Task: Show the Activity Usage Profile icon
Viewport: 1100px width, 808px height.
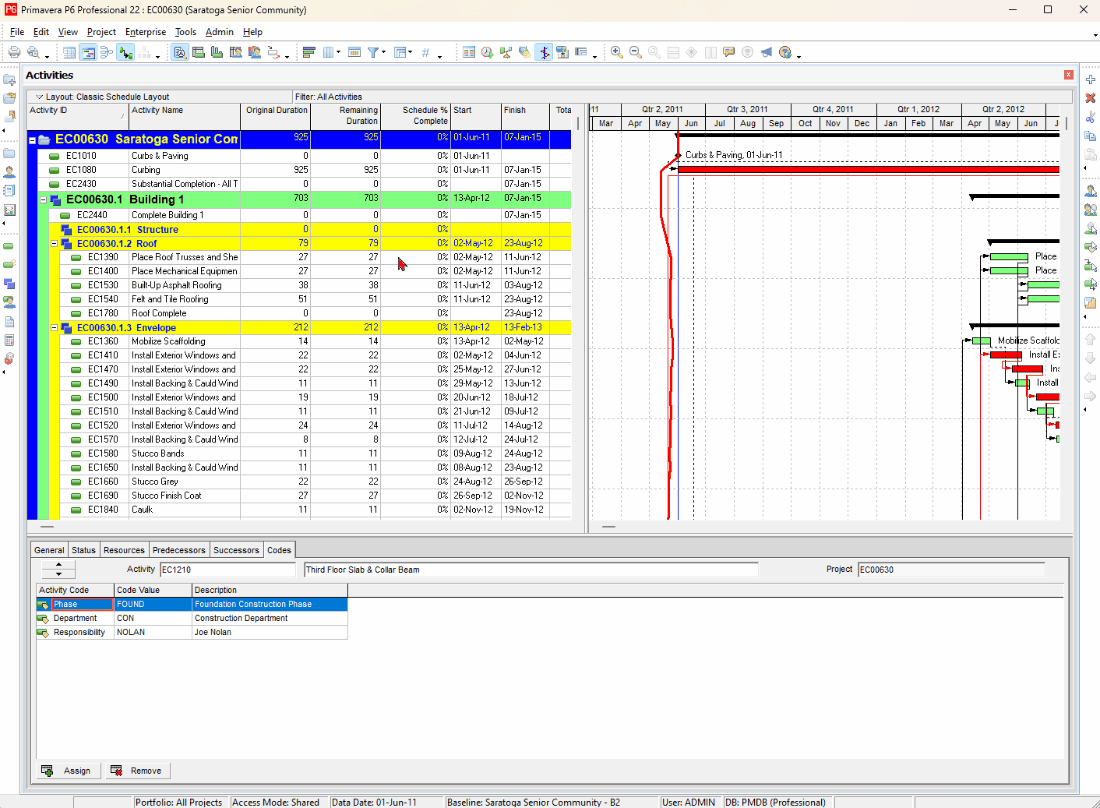Action: [217, 53]
